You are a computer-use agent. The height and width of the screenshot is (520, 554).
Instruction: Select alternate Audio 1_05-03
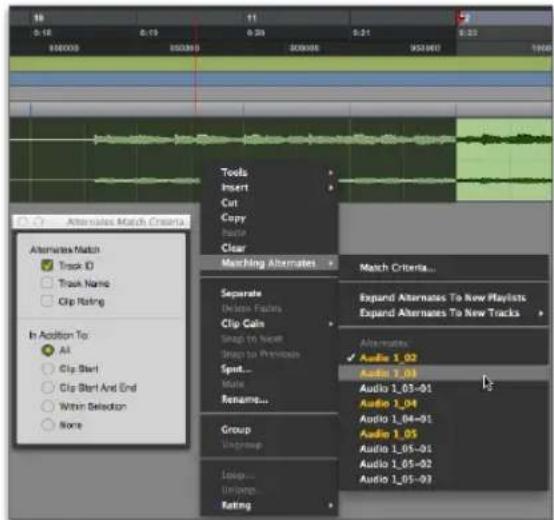point(443,479)
